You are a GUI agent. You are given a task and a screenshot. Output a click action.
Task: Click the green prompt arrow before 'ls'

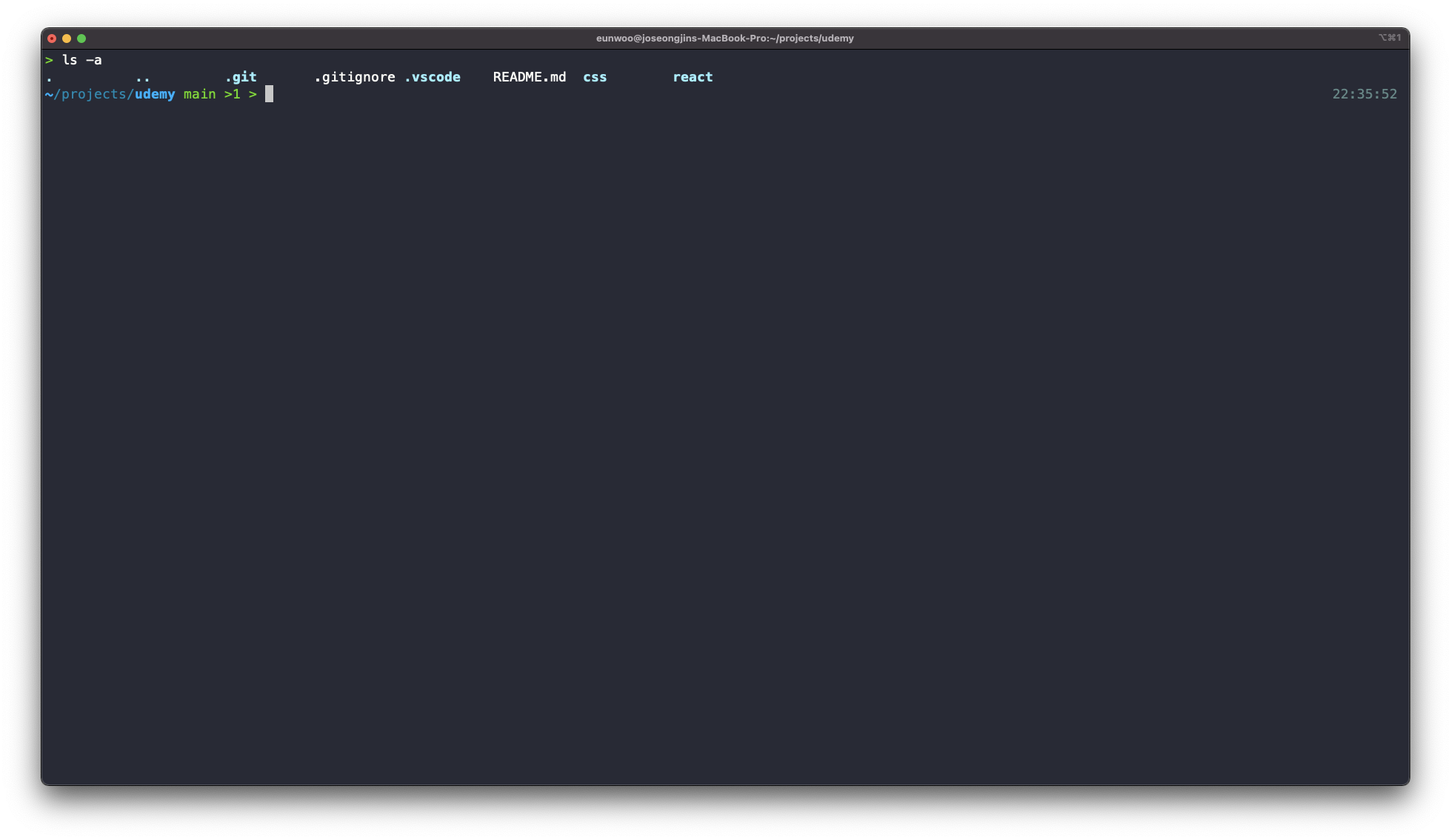(49, 60)
